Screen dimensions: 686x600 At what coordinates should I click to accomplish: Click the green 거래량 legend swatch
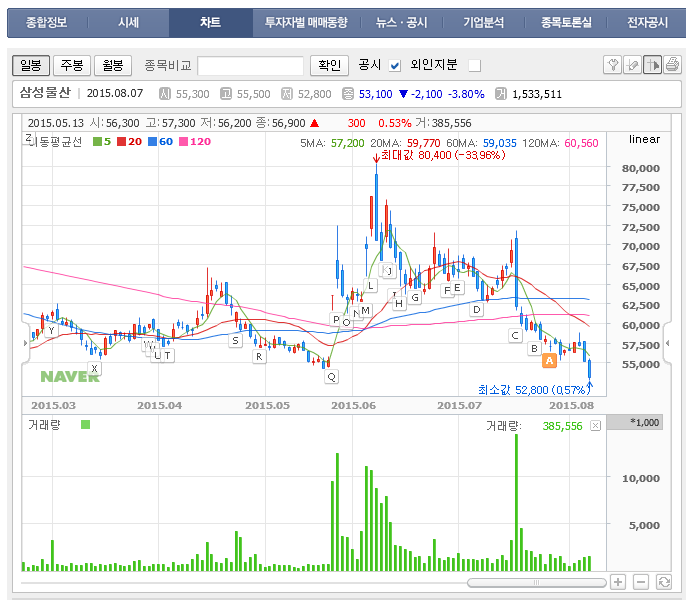85,424
